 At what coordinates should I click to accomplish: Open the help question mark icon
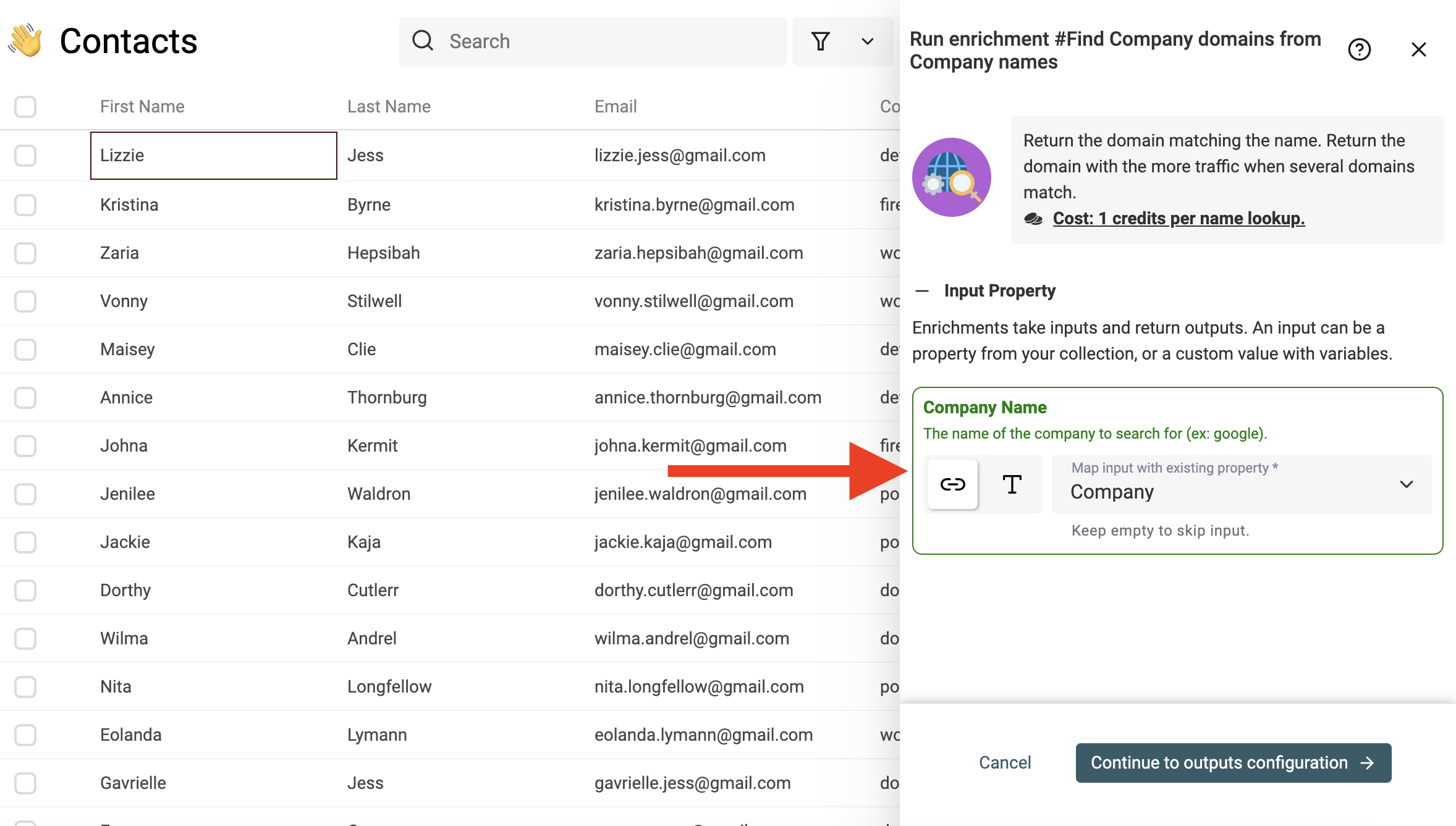(x=1360, y=49)
